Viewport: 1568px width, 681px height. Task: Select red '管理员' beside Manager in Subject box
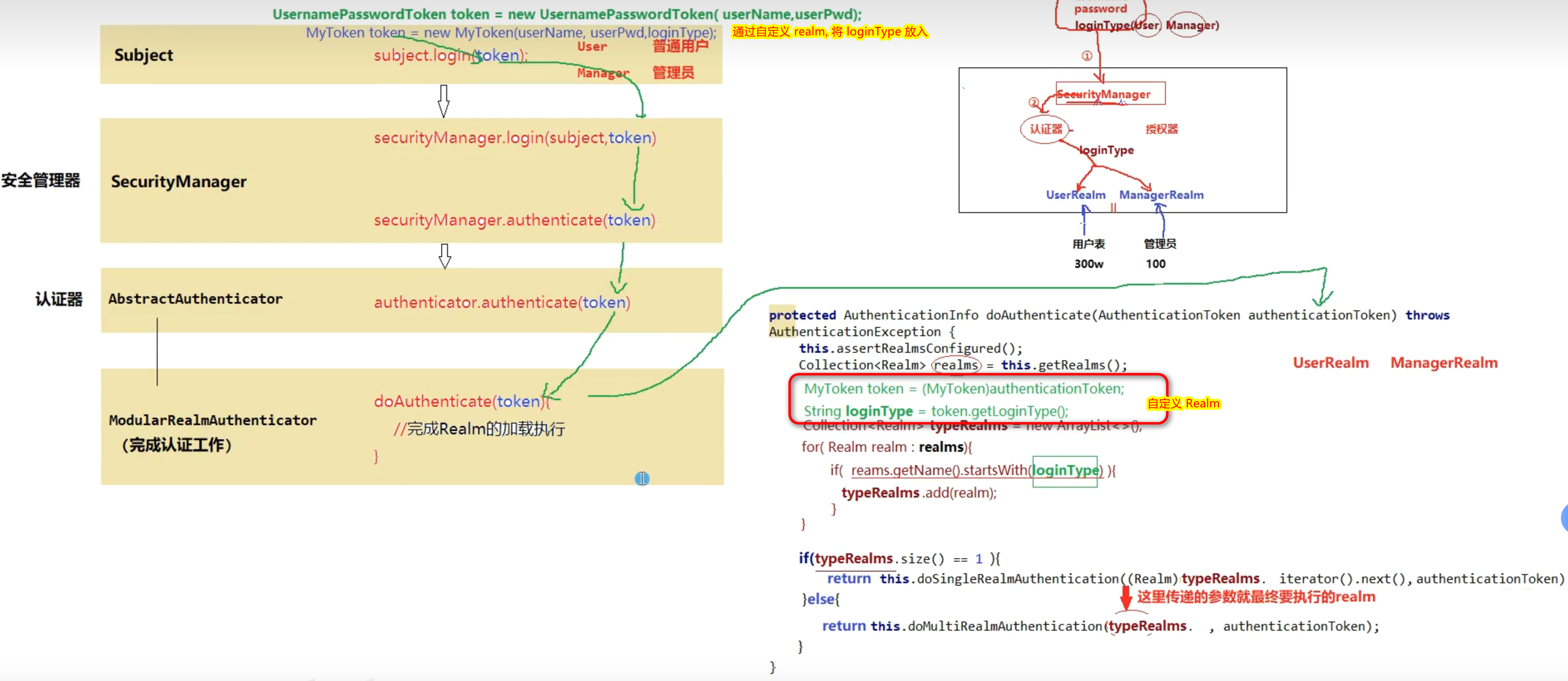[x=673, y=72]
